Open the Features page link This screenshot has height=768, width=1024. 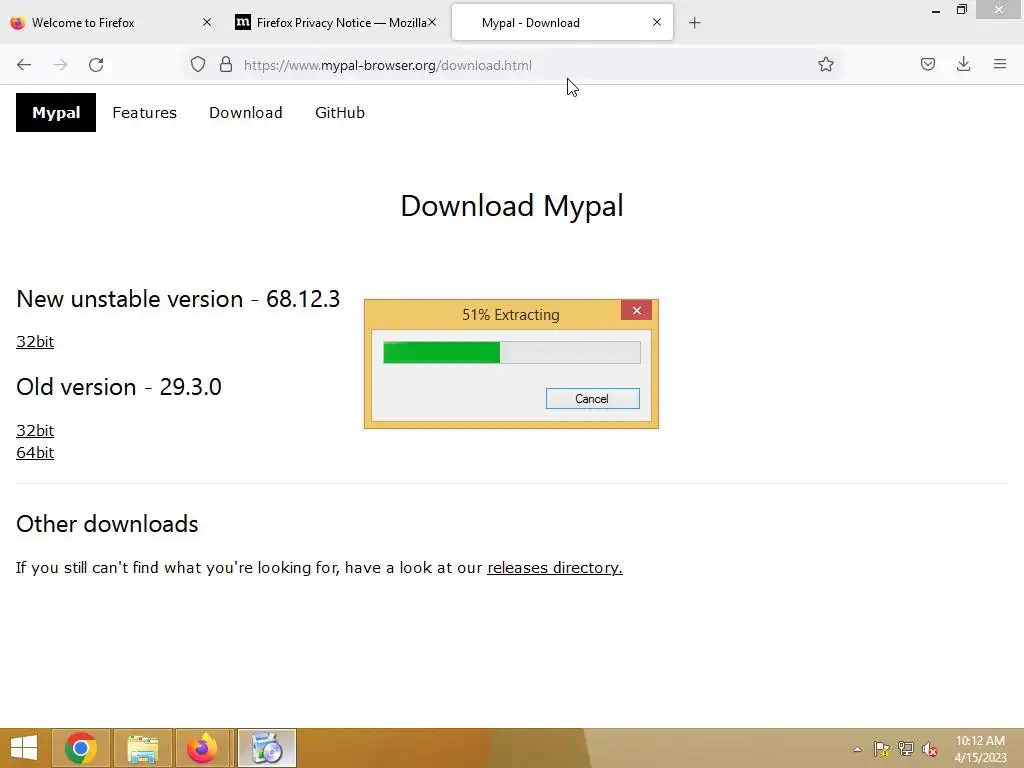(x=144, y=112)
